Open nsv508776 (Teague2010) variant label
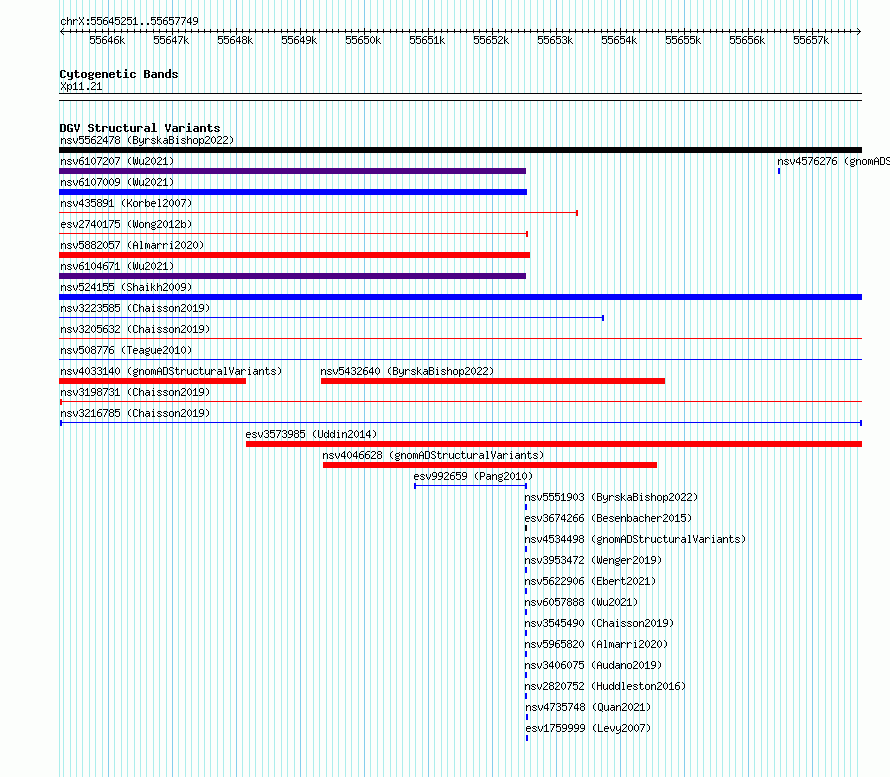The width and height of the screenshot is (890, 777). coord(126,350)
